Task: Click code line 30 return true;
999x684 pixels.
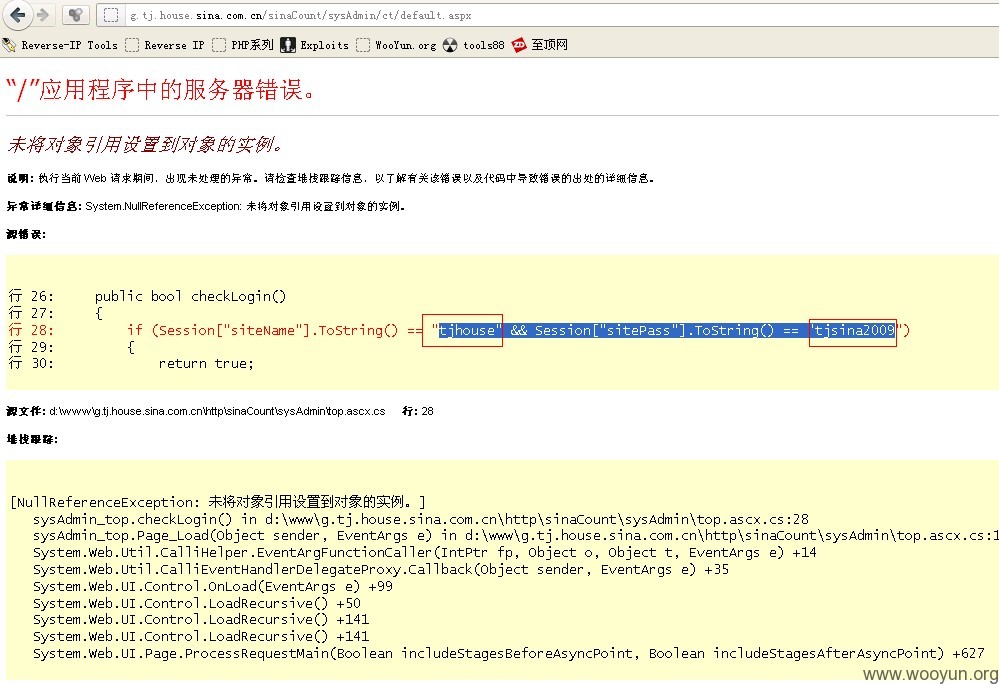Action: pos(131,364)
